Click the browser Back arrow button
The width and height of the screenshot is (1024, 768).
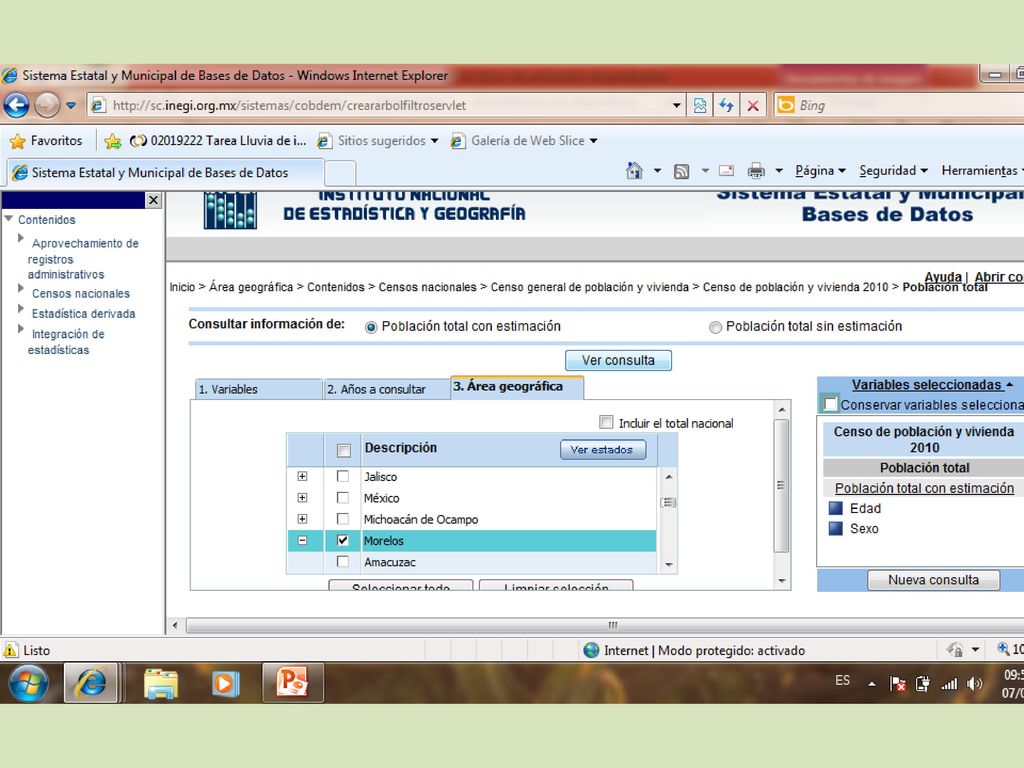tap(16, 104)
